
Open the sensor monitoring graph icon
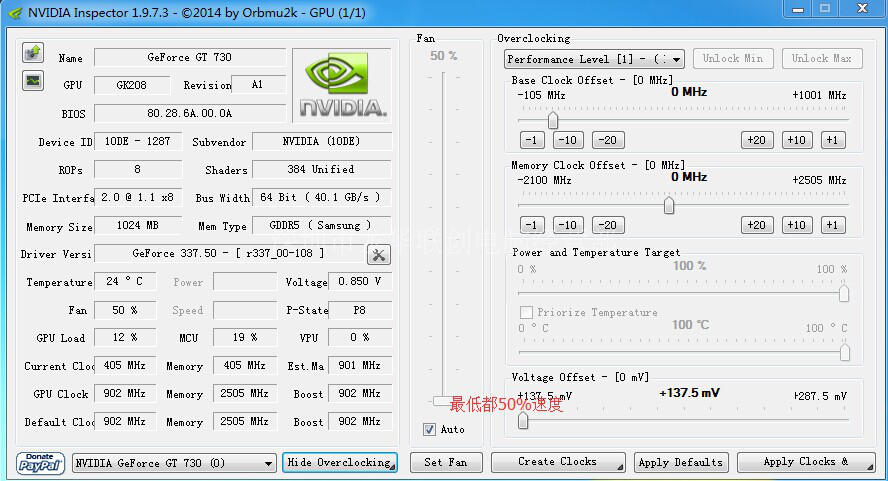pos(33,81)
